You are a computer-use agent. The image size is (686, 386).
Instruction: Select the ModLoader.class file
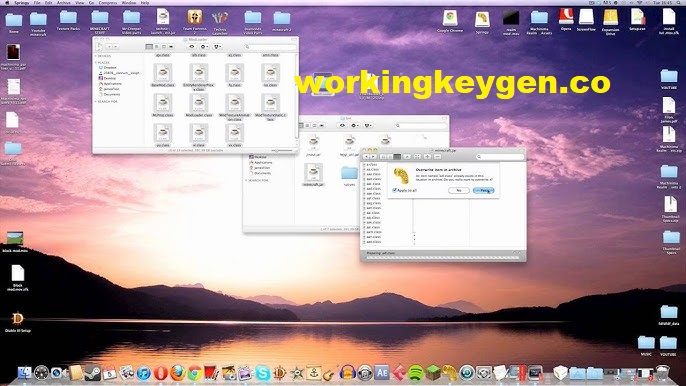coord(199,105)
